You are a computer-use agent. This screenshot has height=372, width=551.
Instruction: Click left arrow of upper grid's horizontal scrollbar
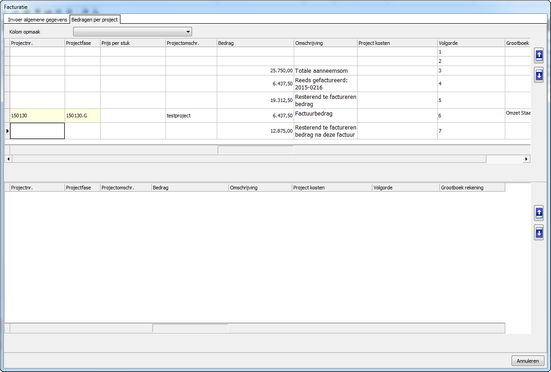pyautogui.click(x=8, y=159)
